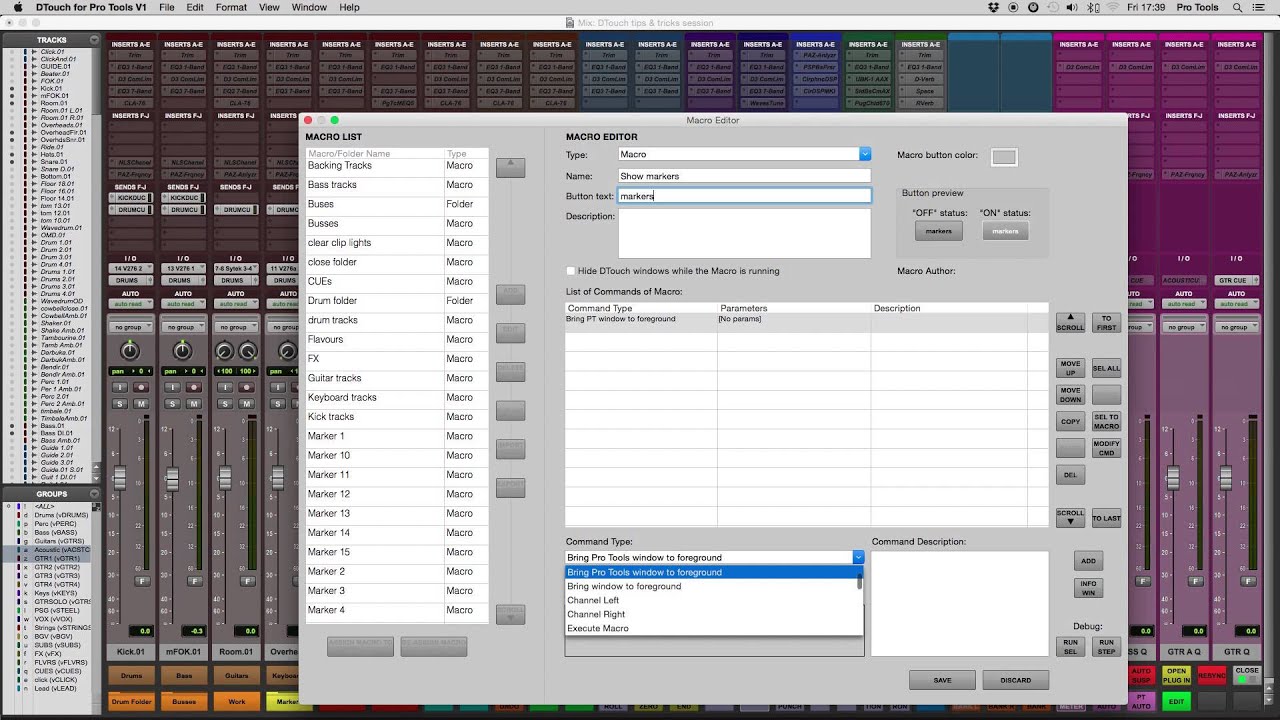This screenshot has height=720, width=1280.
Task: Click the green EDIT button bottom right
Action: [x=1176, y=702]
